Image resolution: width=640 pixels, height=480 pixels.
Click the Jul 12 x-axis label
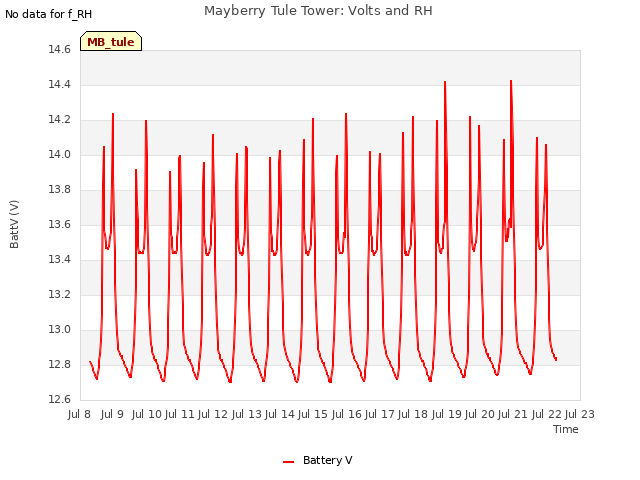point(213,414)
